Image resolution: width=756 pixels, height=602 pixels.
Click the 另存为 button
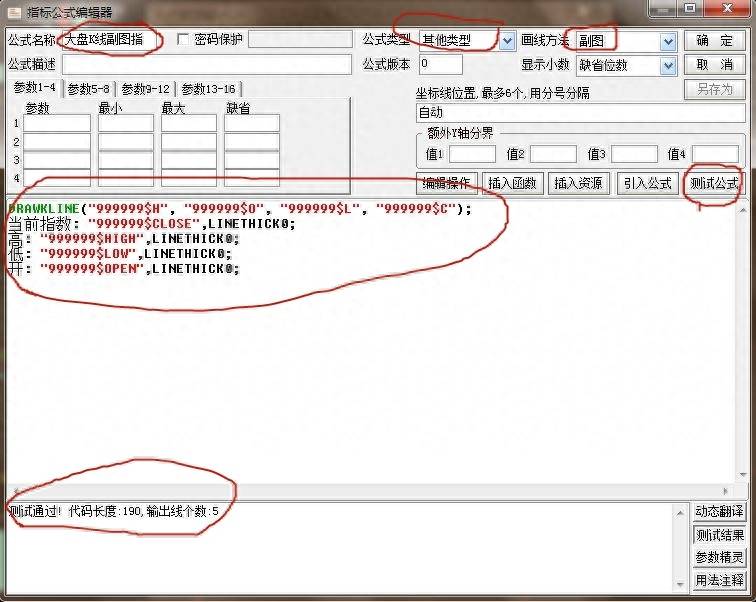(x=715, y=89)
